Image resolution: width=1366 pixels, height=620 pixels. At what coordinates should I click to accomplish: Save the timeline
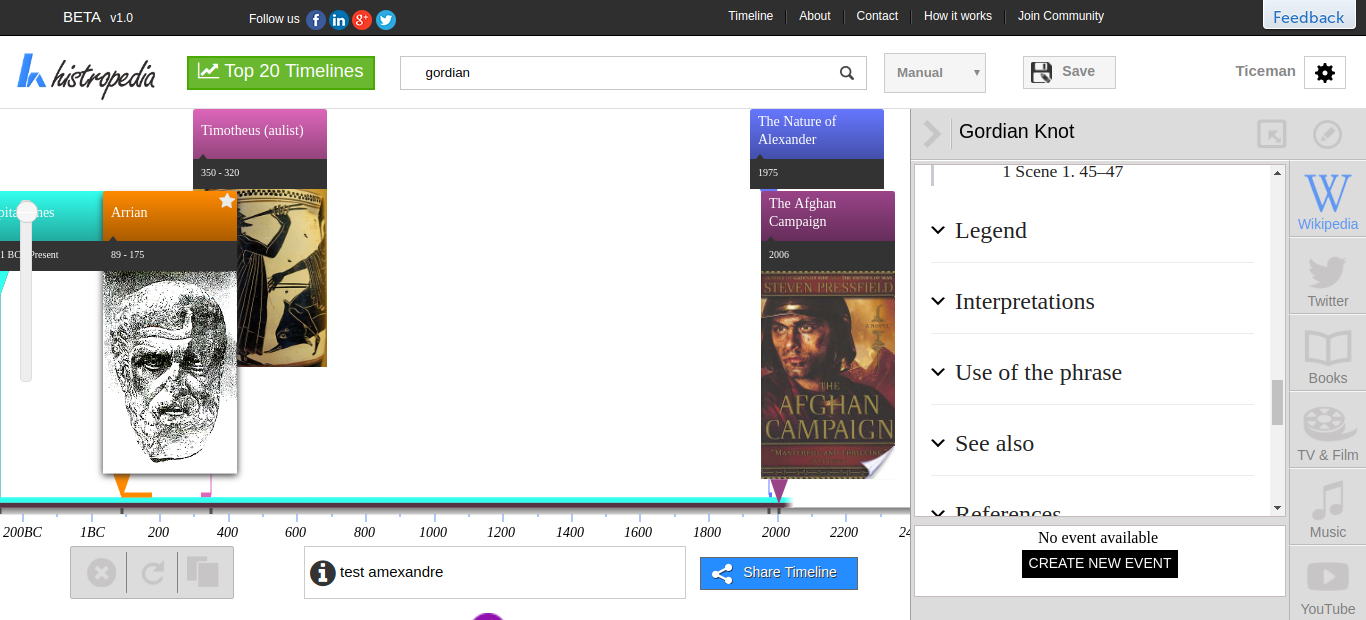click(1069, 72)
